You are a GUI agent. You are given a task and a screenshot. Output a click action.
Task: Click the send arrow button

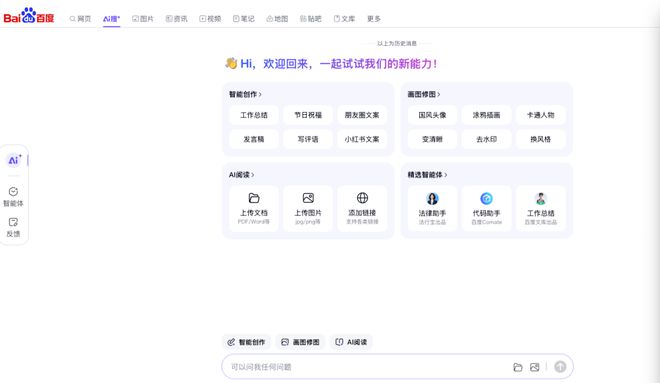[x=560, y=367]
